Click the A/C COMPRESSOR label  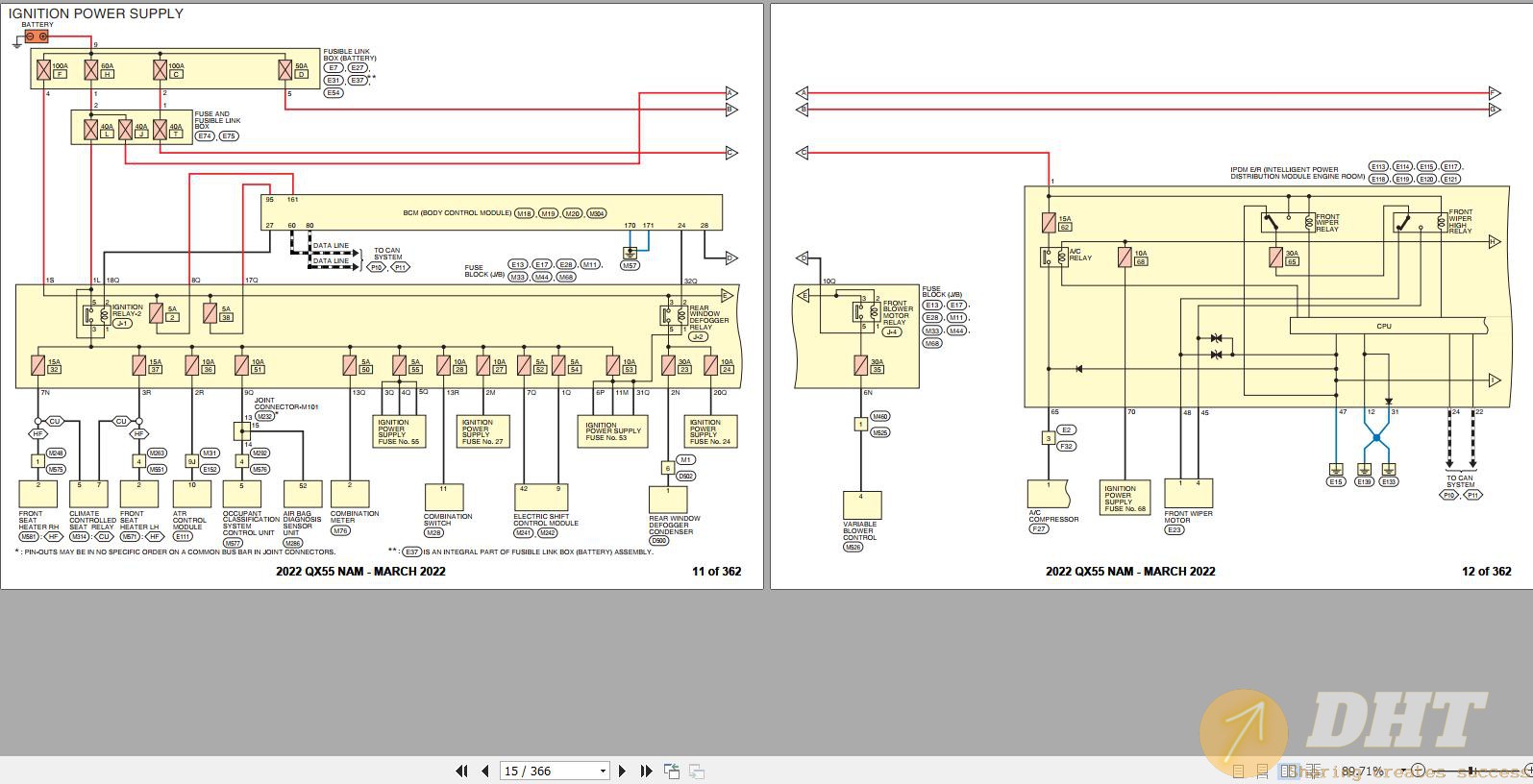coord(1053,516)
